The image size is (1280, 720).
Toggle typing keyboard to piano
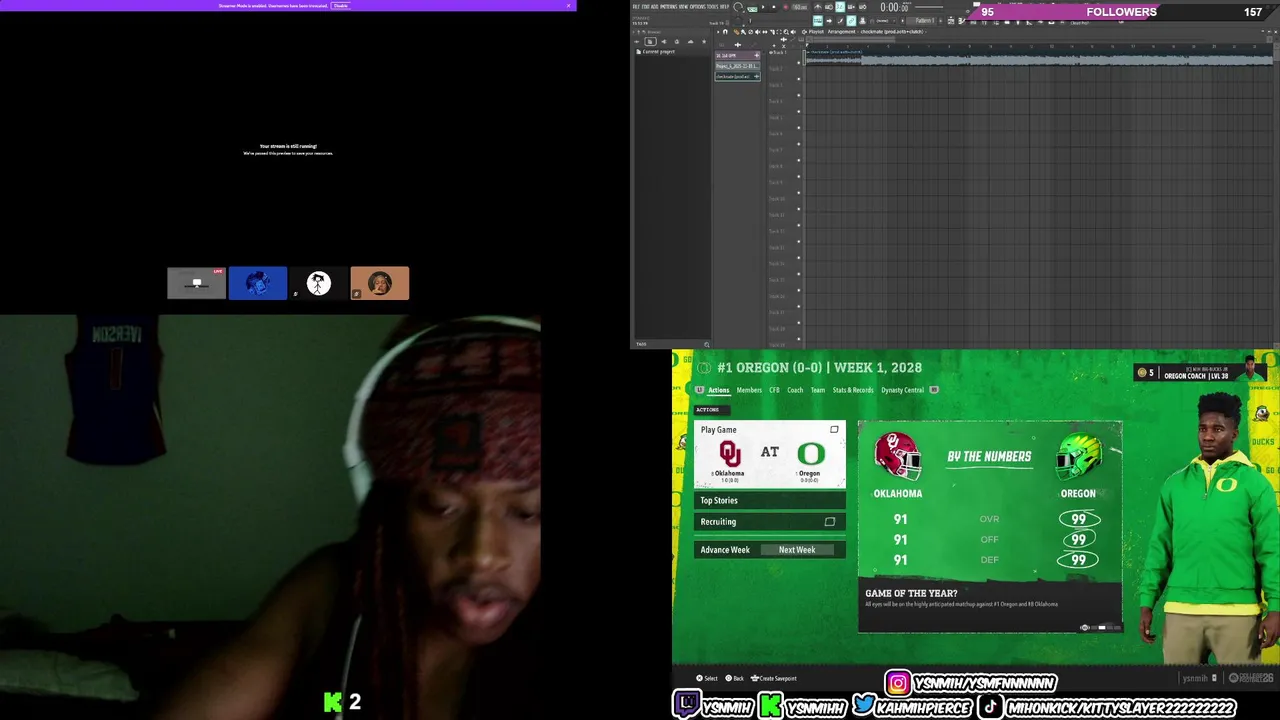(x=818, y=21)
